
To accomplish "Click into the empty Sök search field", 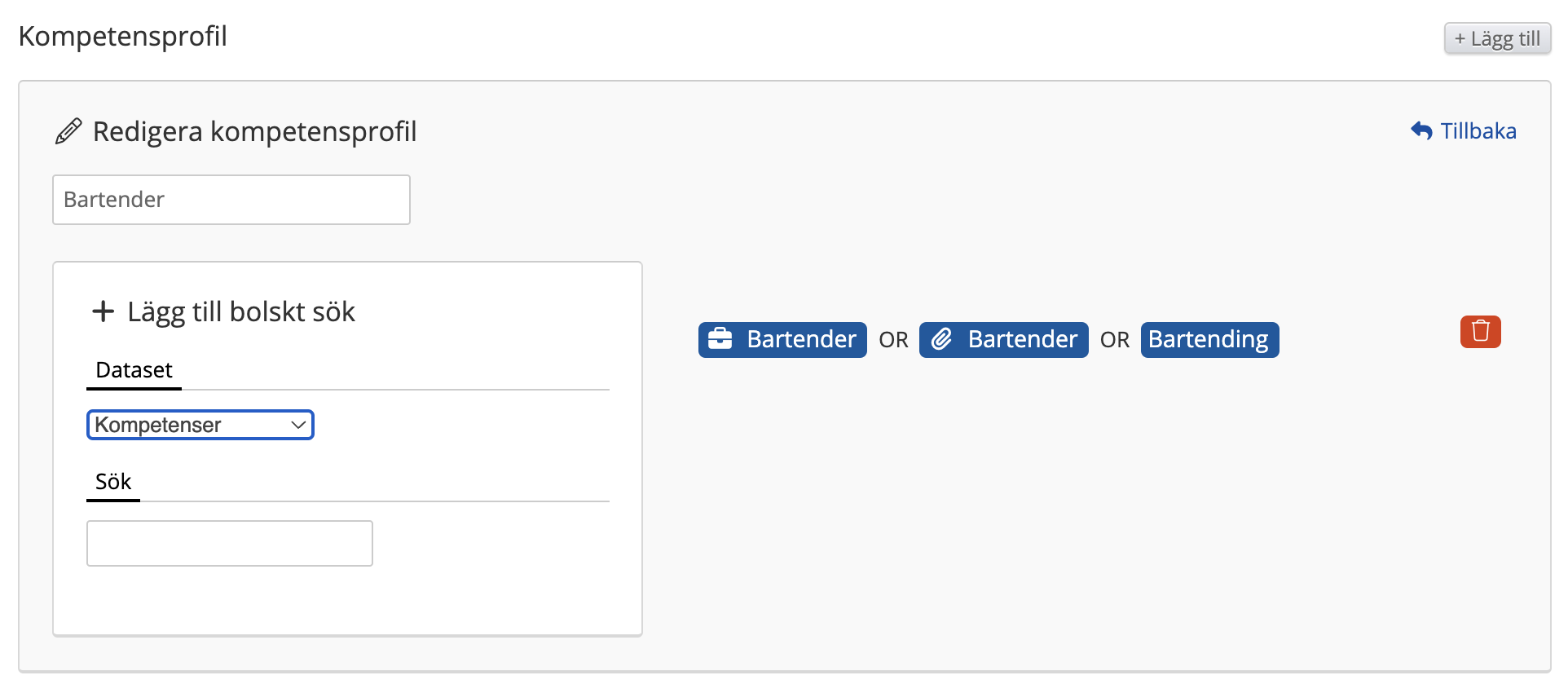I will 230,543.
